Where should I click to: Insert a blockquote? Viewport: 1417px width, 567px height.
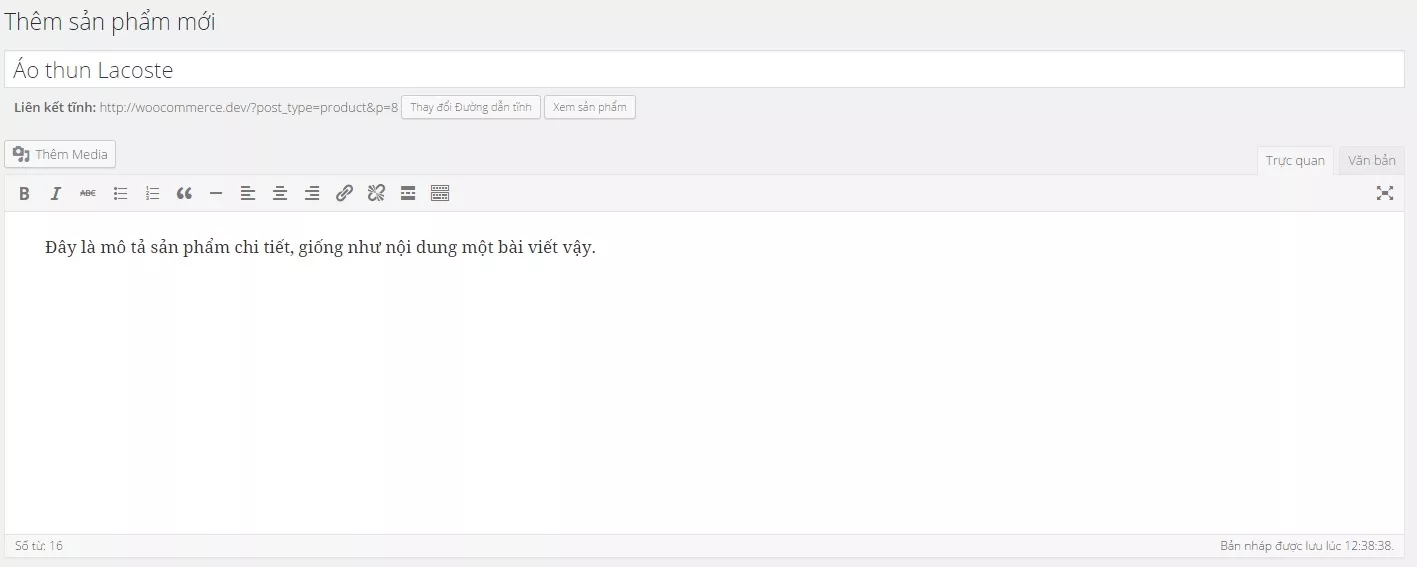(184, 194)
